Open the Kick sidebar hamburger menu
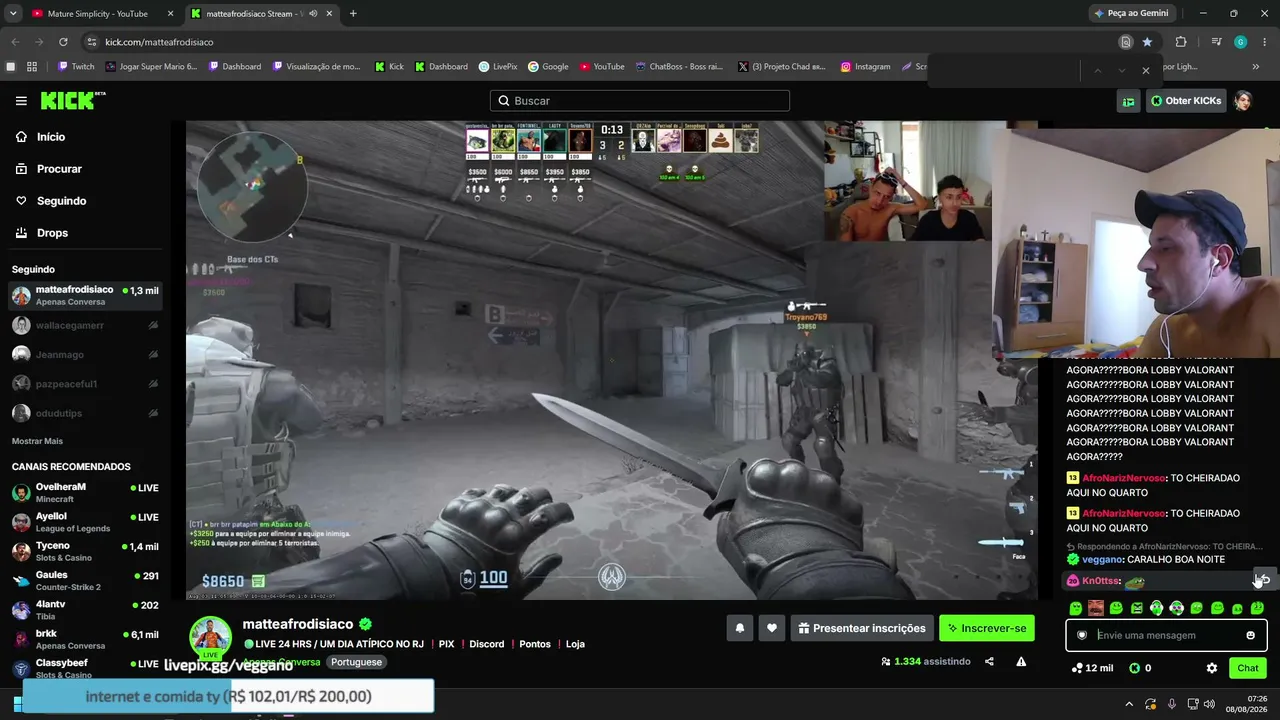This screenshot has height=720, width=1280. pos(21,101)
